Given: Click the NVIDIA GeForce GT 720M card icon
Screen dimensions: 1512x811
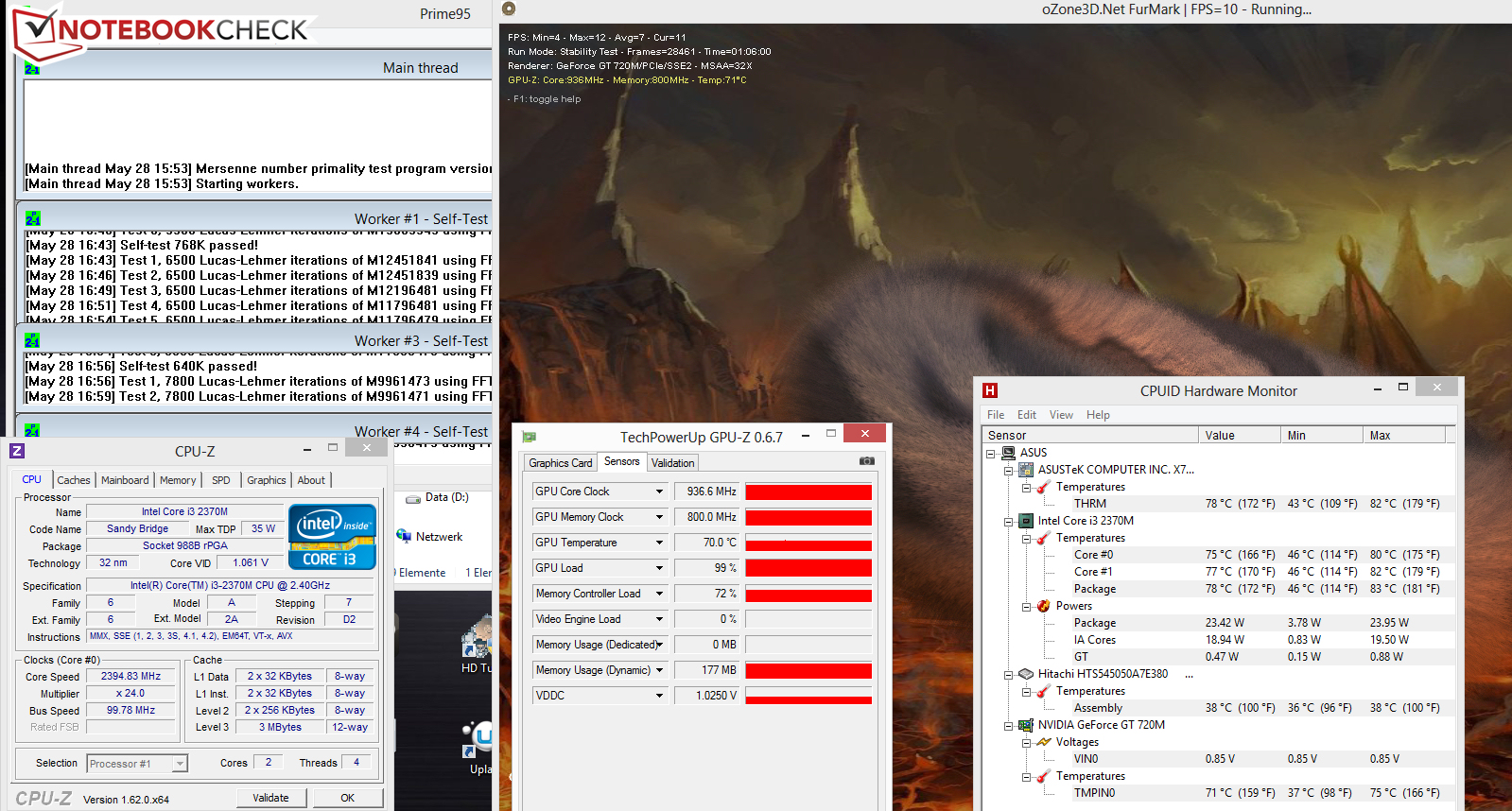Looking at the screenshot, I should [x=1026, y=725].
